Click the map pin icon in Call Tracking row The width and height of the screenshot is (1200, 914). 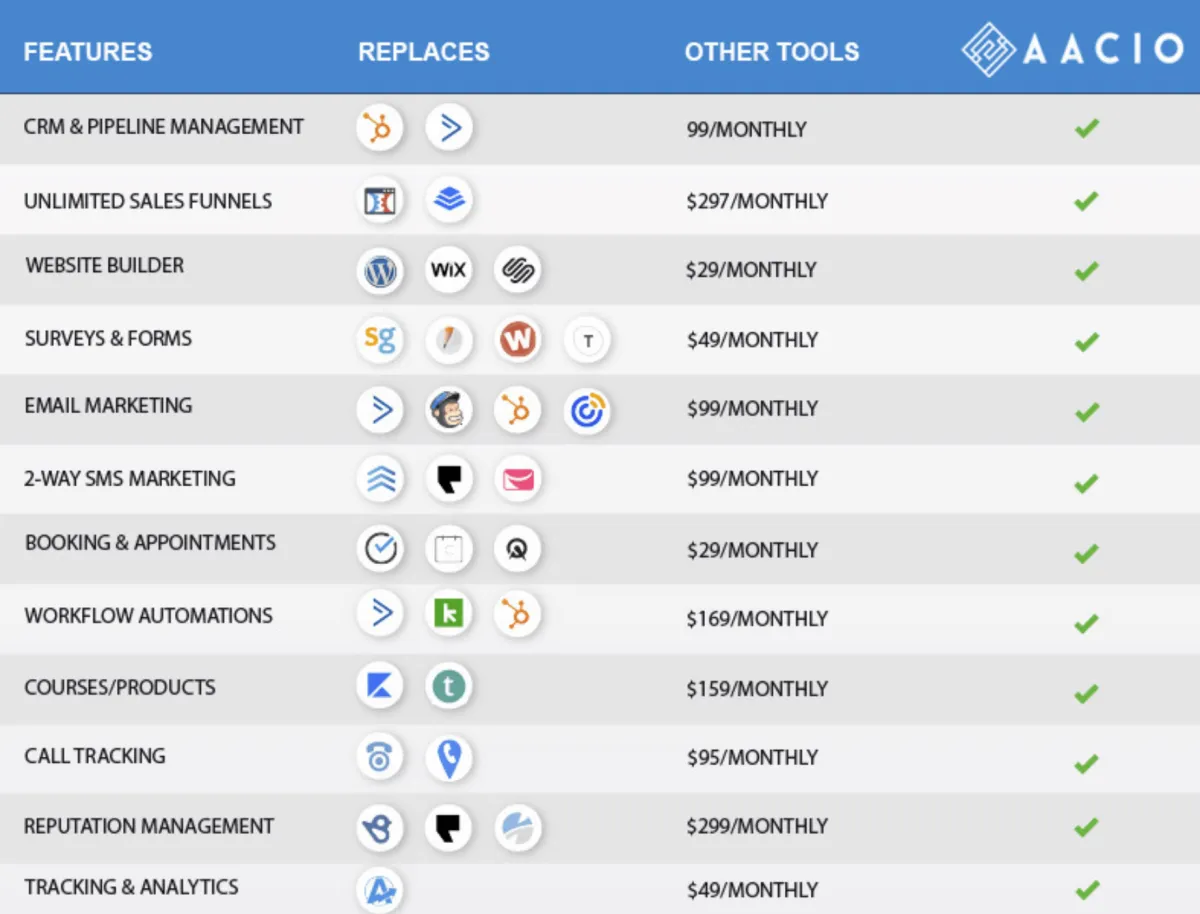448,759
